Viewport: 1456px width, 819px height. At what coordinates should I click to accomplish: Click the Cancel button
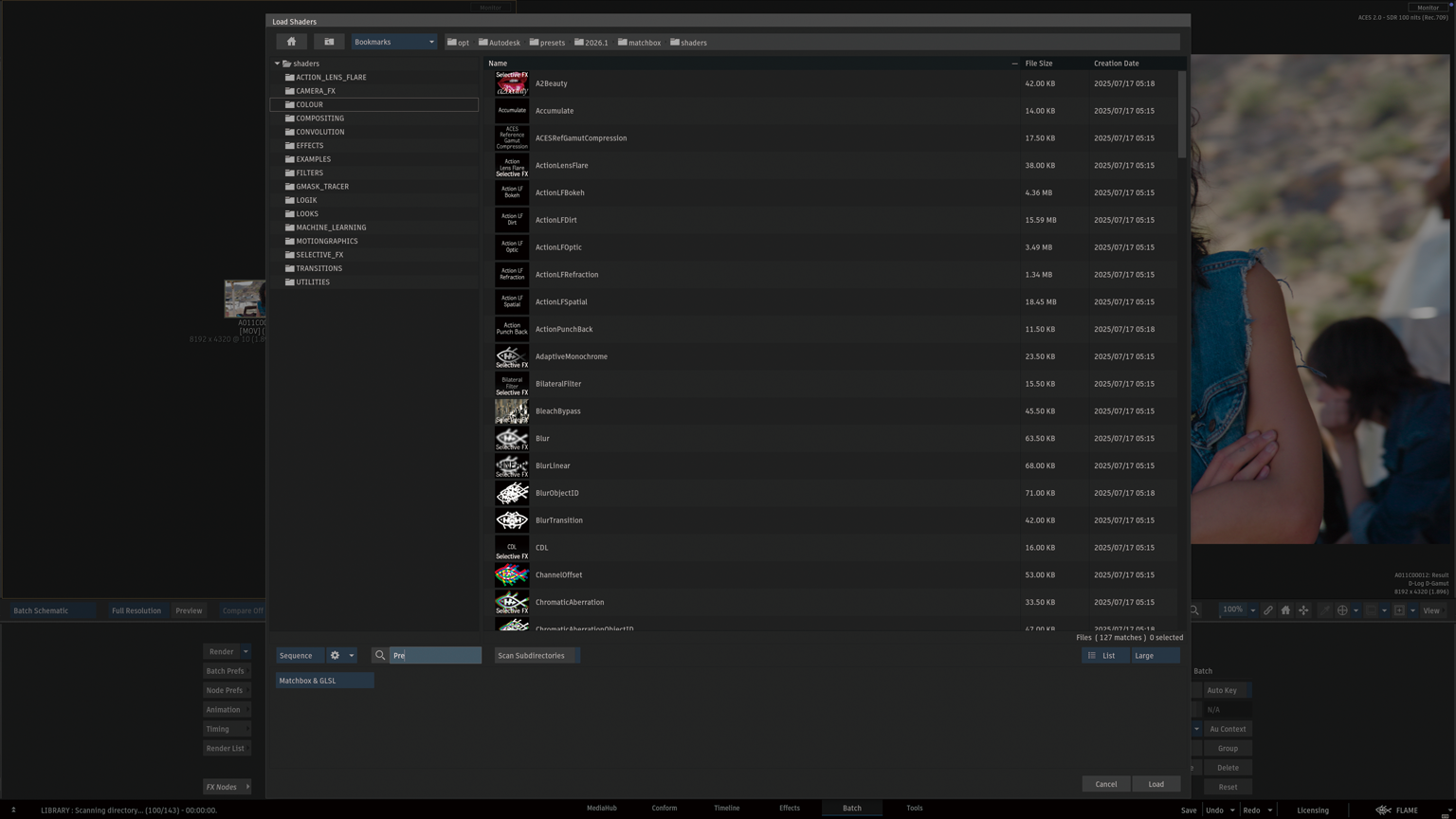point(1105,784)
